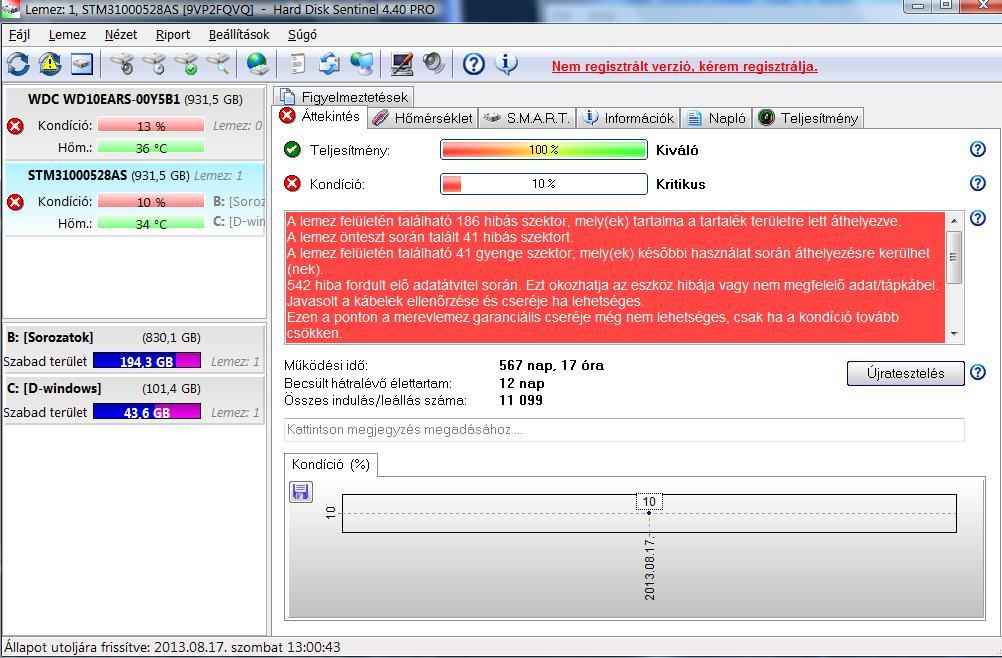This screenshot has width=1002, height=658.
Task: Click the red X icon on STM31000528AS disk
Action: pyautogui.click(x=15, y=203)
